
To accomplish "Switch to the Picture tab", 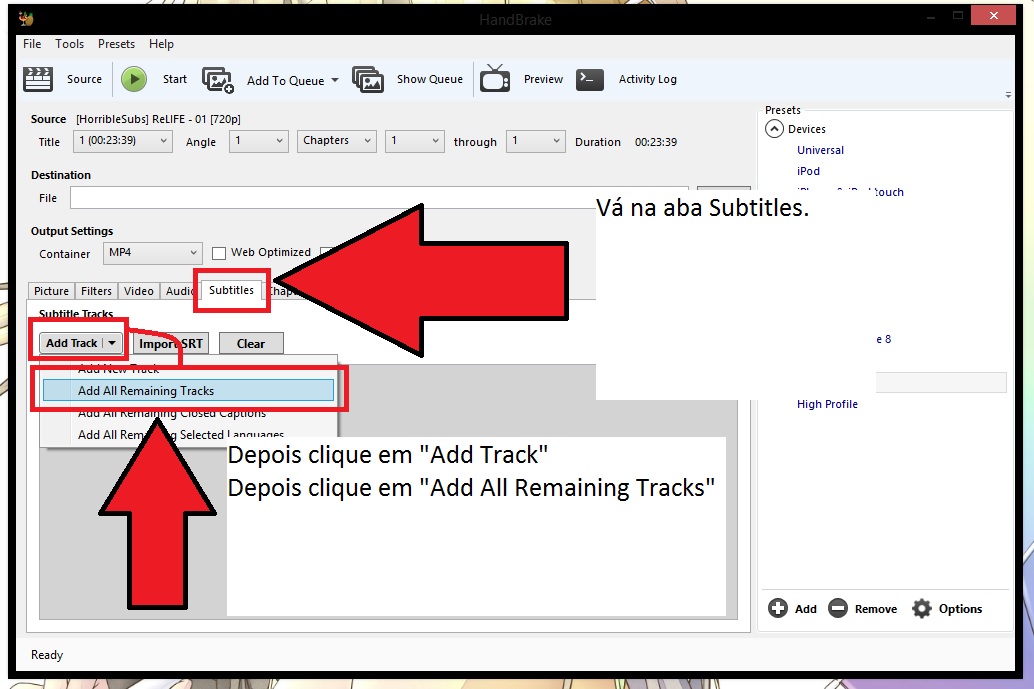I will 51,291.
